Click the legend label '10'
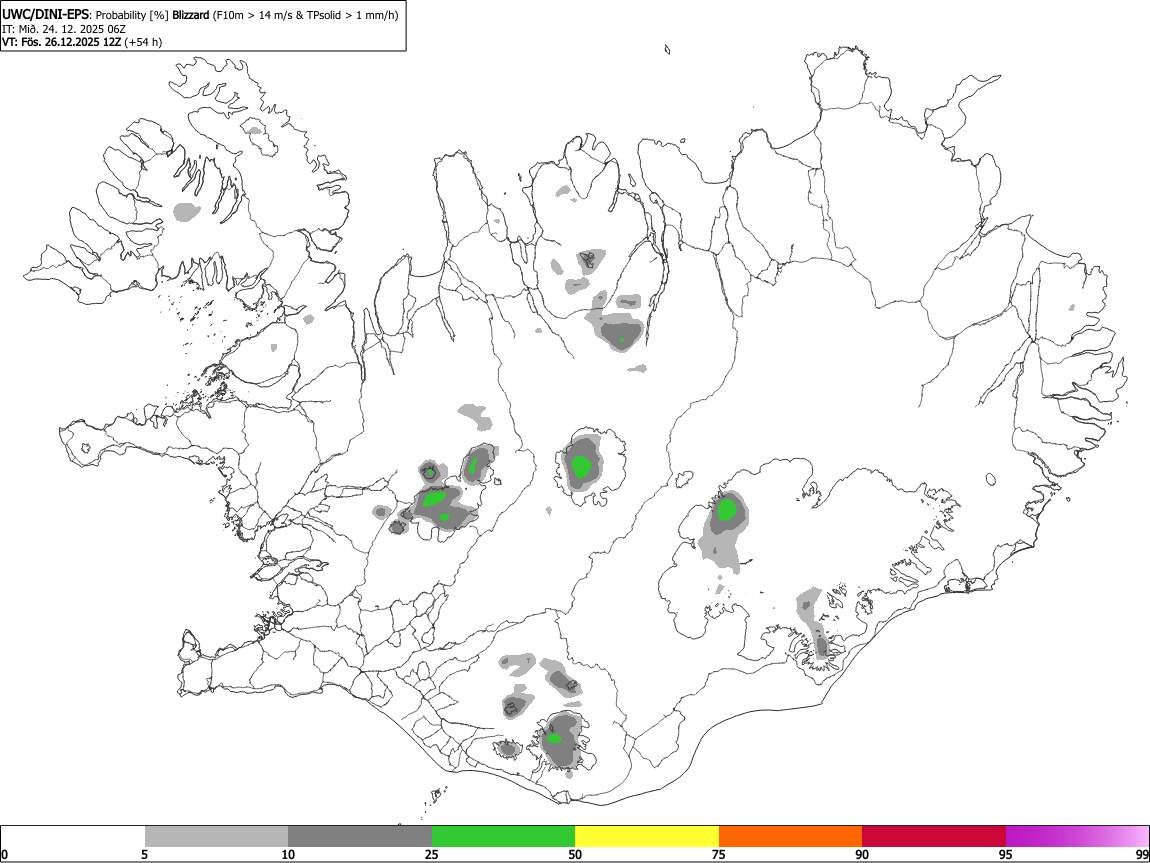Viewport: 1150px width, 863px height. [x=288, y=854]
